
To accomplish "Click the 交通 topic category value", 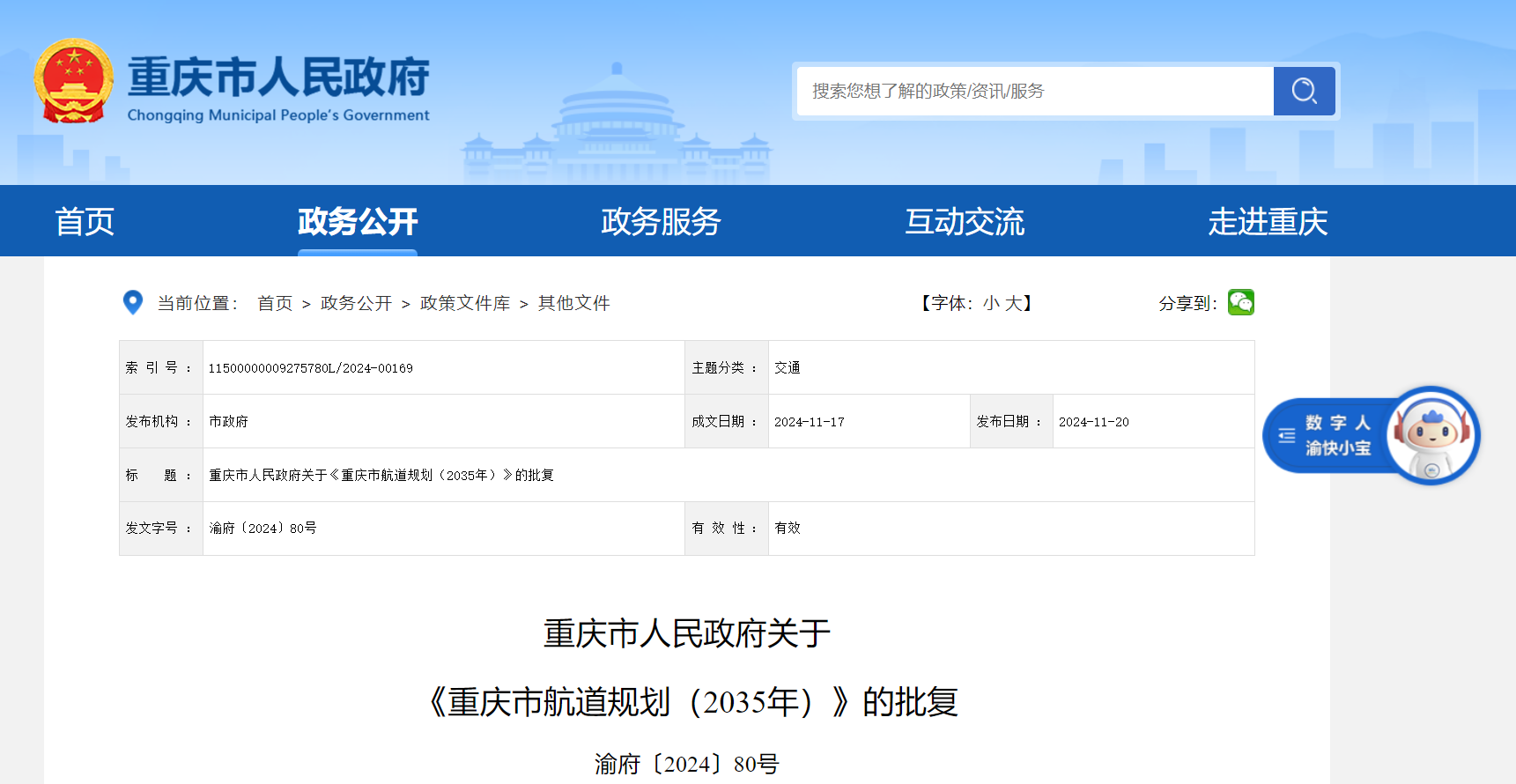I will [788, 368].
